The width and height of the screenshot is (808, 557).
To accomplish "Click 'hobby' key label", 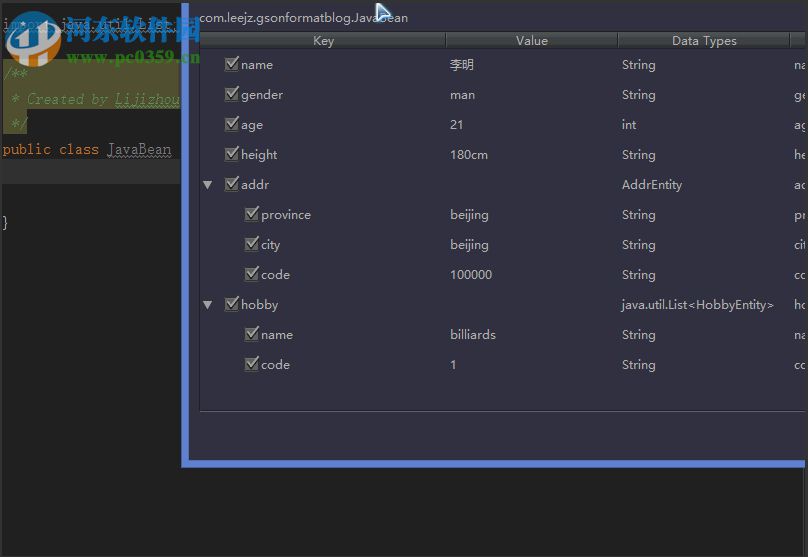I will pos(260,305).
